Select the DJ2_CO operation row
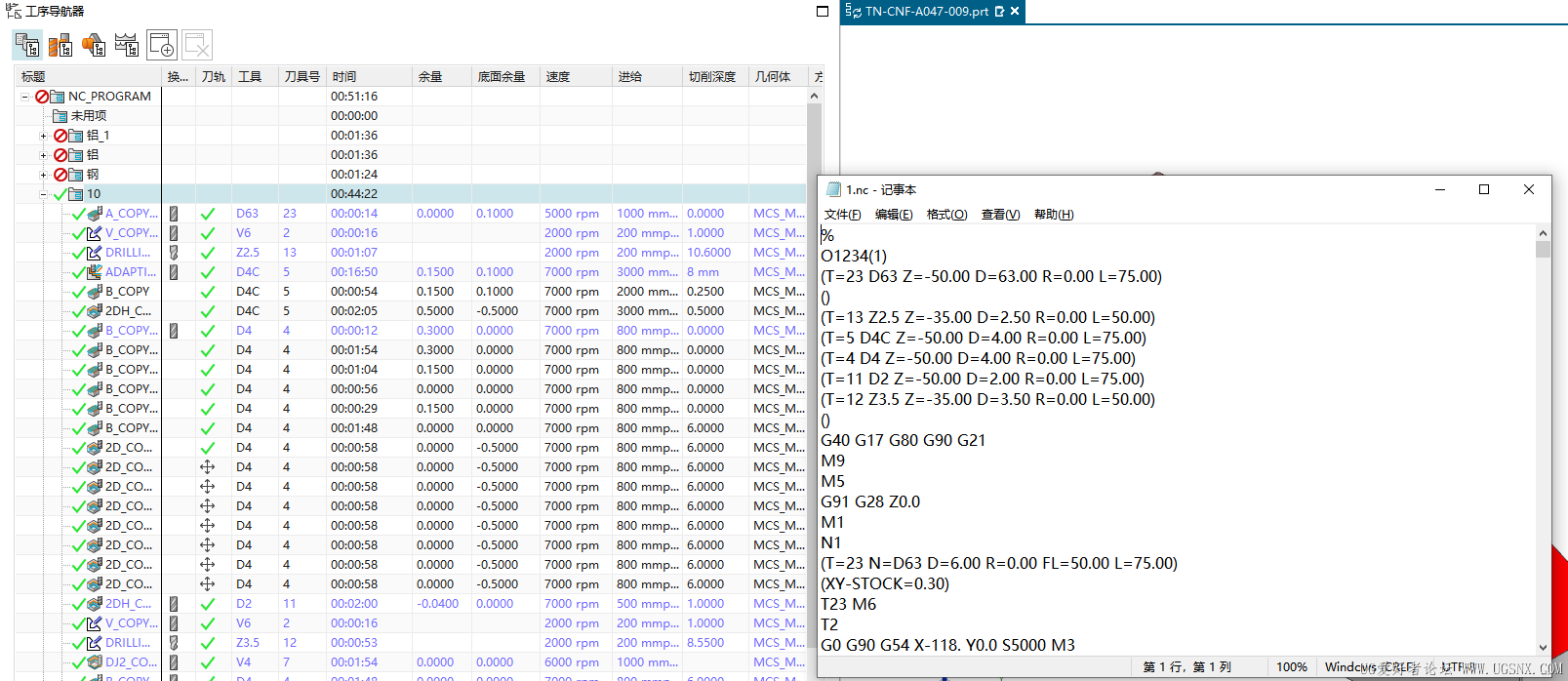Screen dimensions: 1568x681 (x=410, y=662)
